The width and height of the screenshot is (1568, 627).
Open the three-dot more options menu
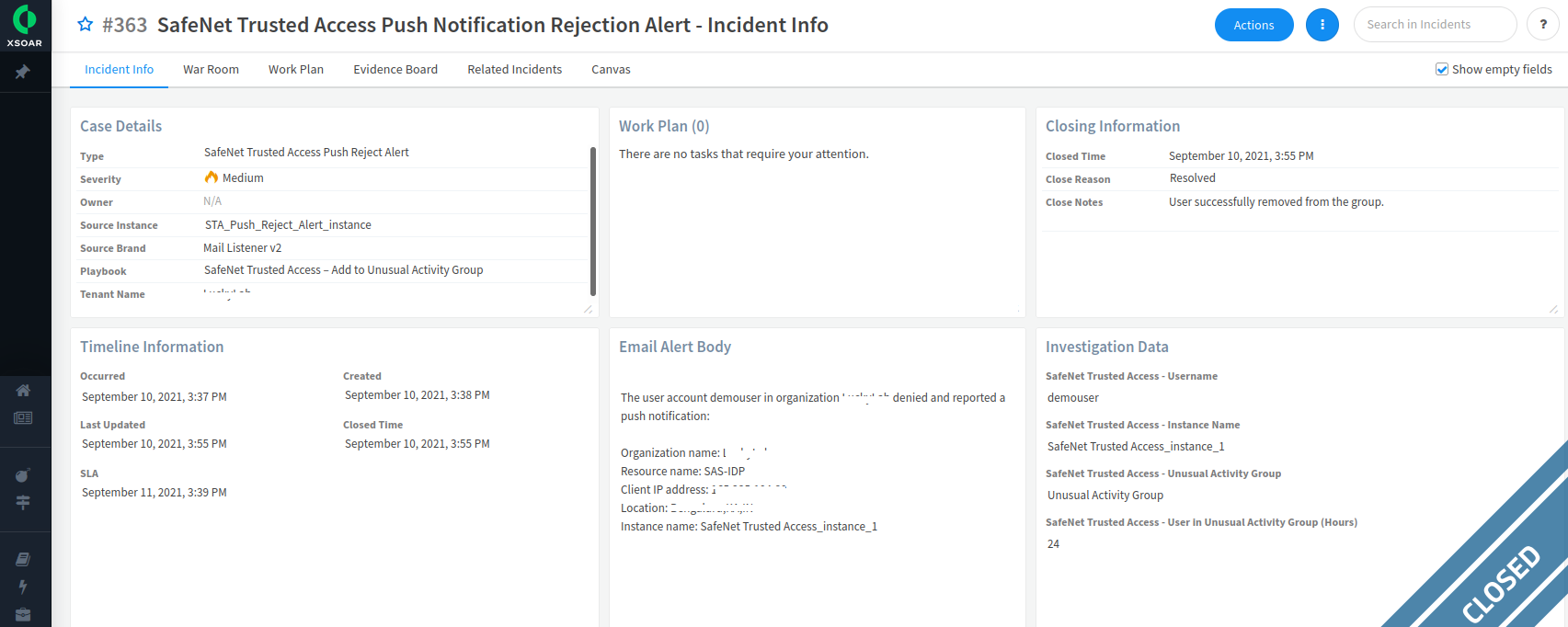click(x=1322, y=25)
